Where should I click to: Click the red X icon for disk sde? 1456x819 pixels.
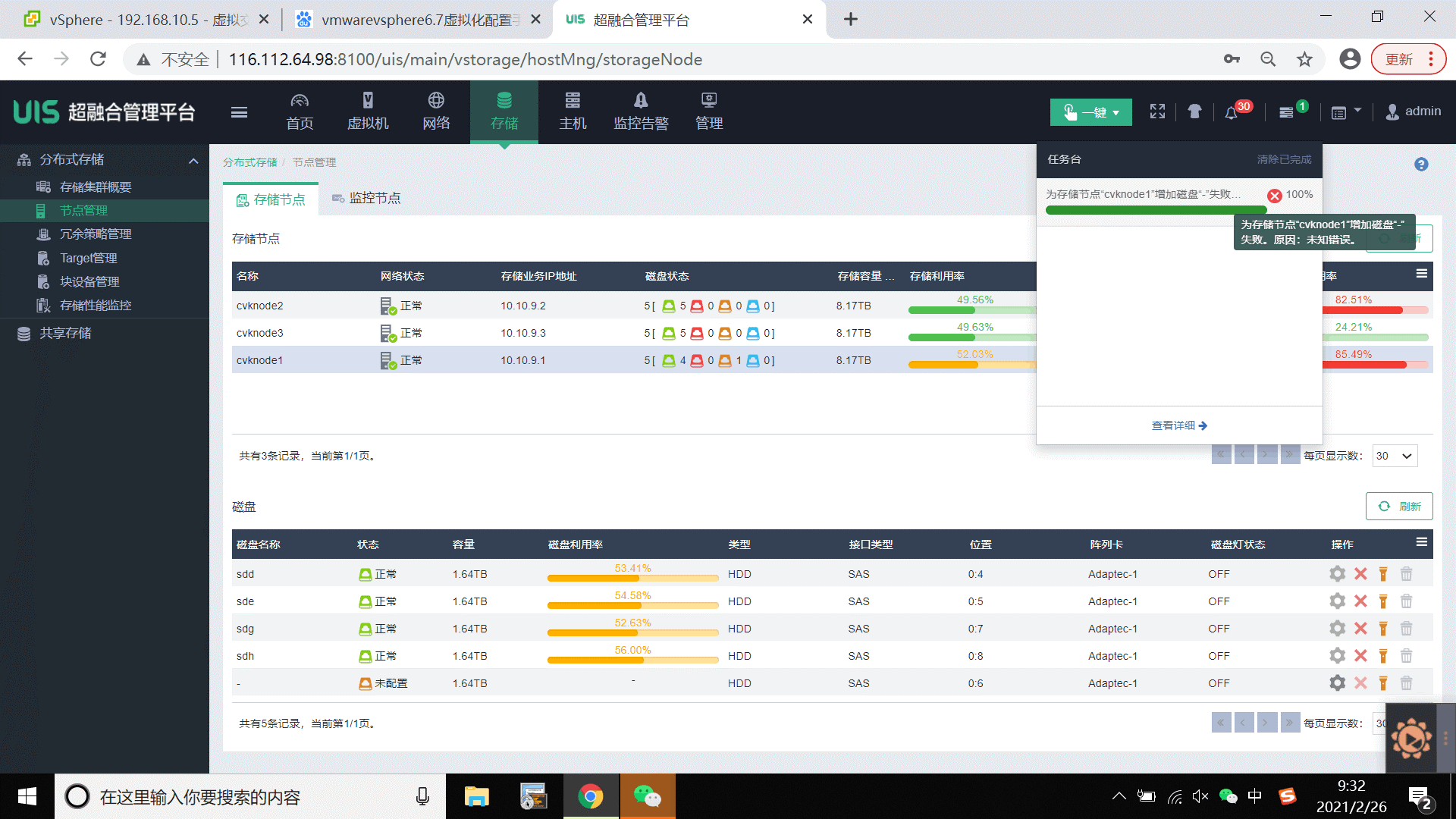pyautogui.click(x=1360, y=601)
